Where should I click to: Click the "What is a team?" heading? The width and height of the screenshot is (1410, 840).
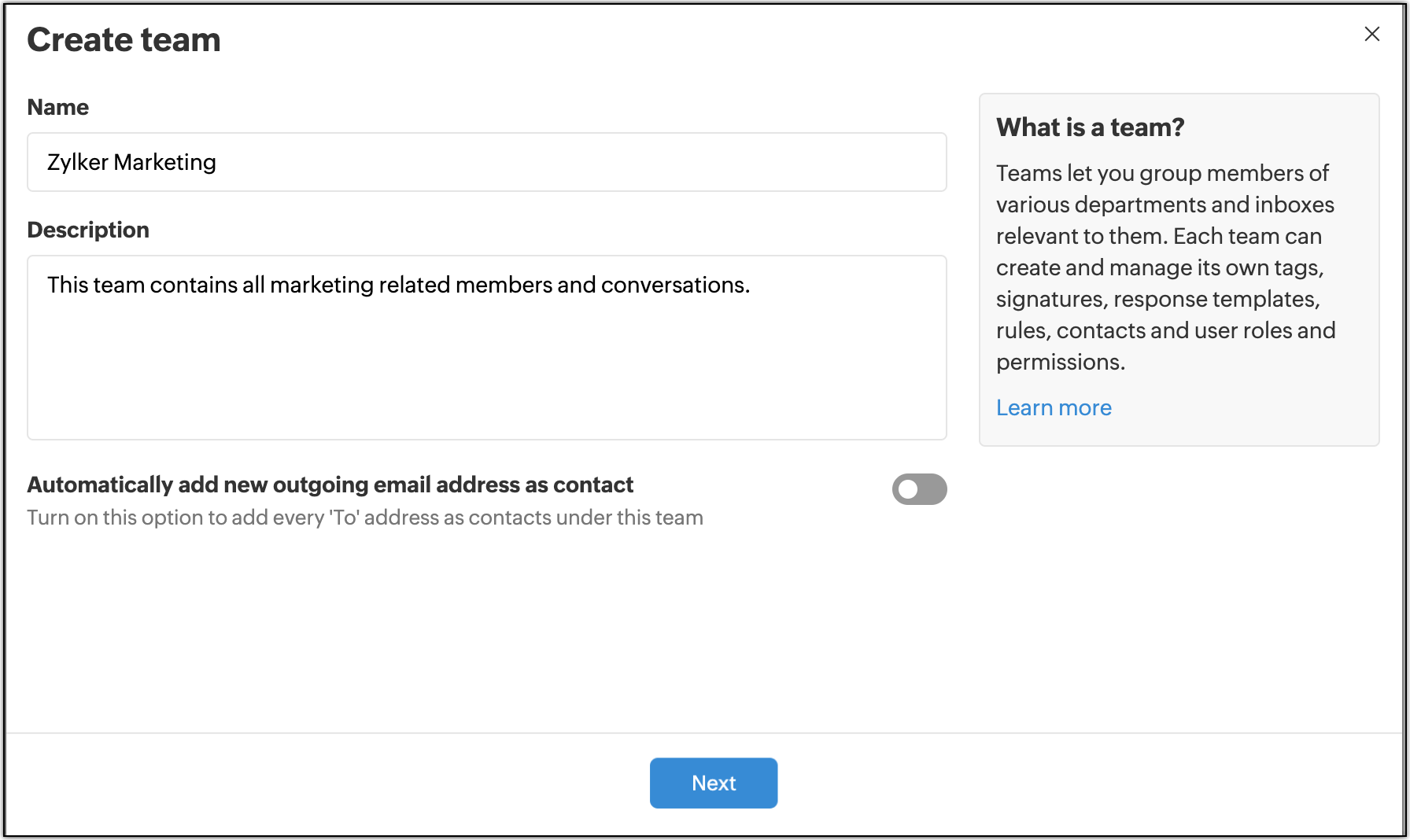(1090, 127)
